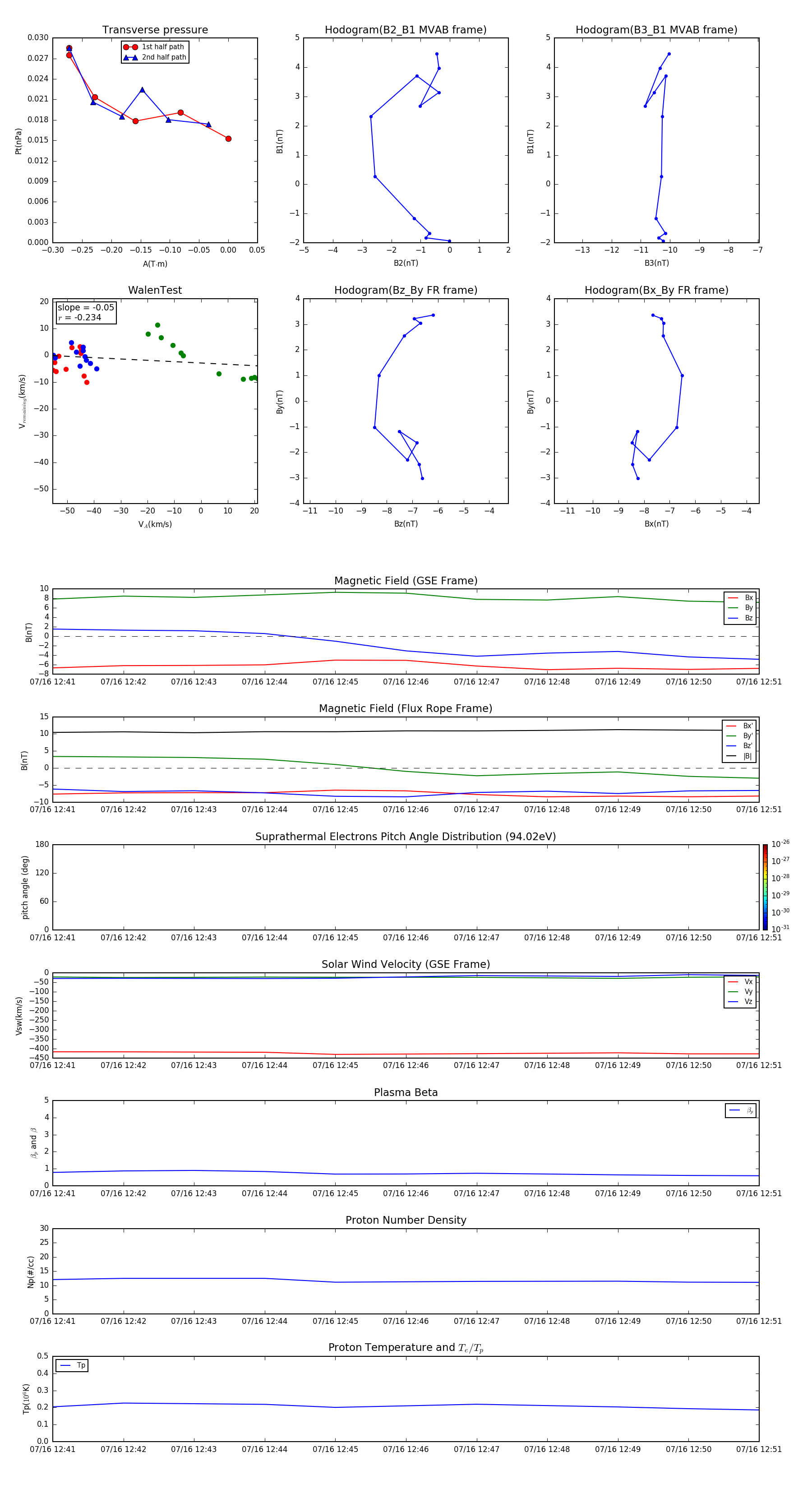Click the Suprathermal Electrons Pitch Angle Distribution title

(406, 837)
